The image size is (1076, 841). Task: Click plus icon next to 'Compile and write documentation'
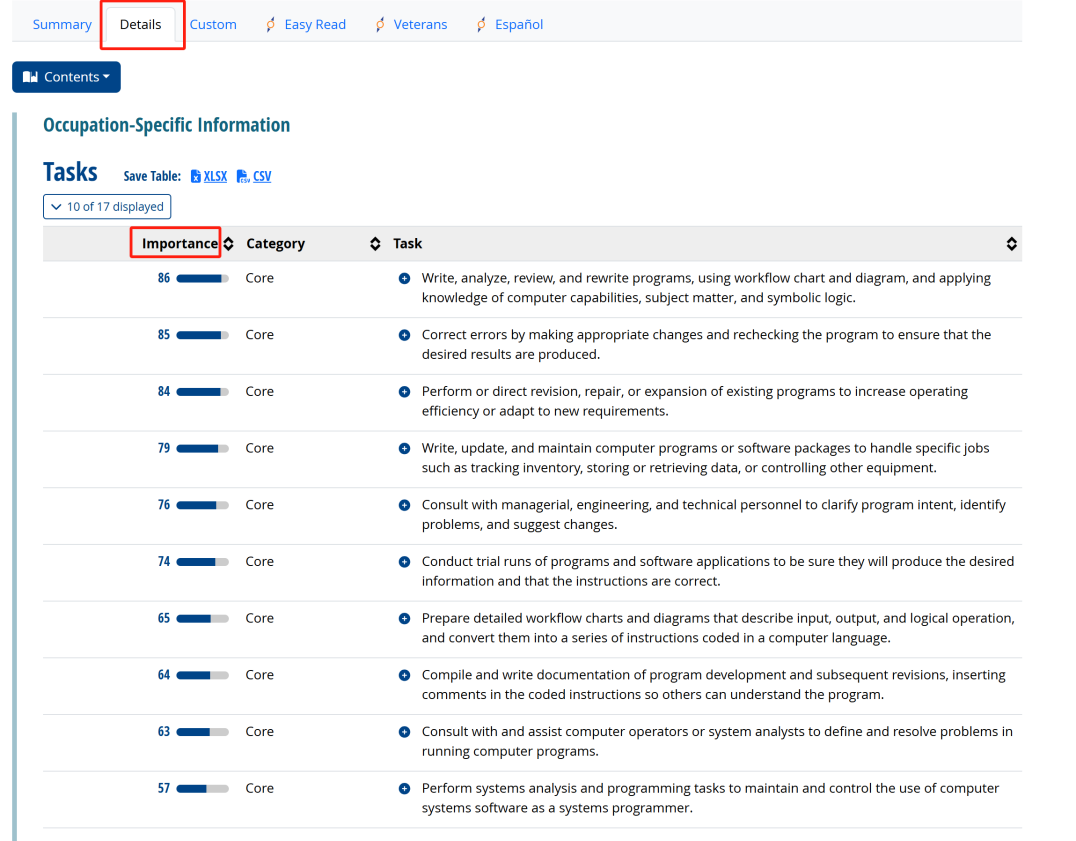point(404,675)
